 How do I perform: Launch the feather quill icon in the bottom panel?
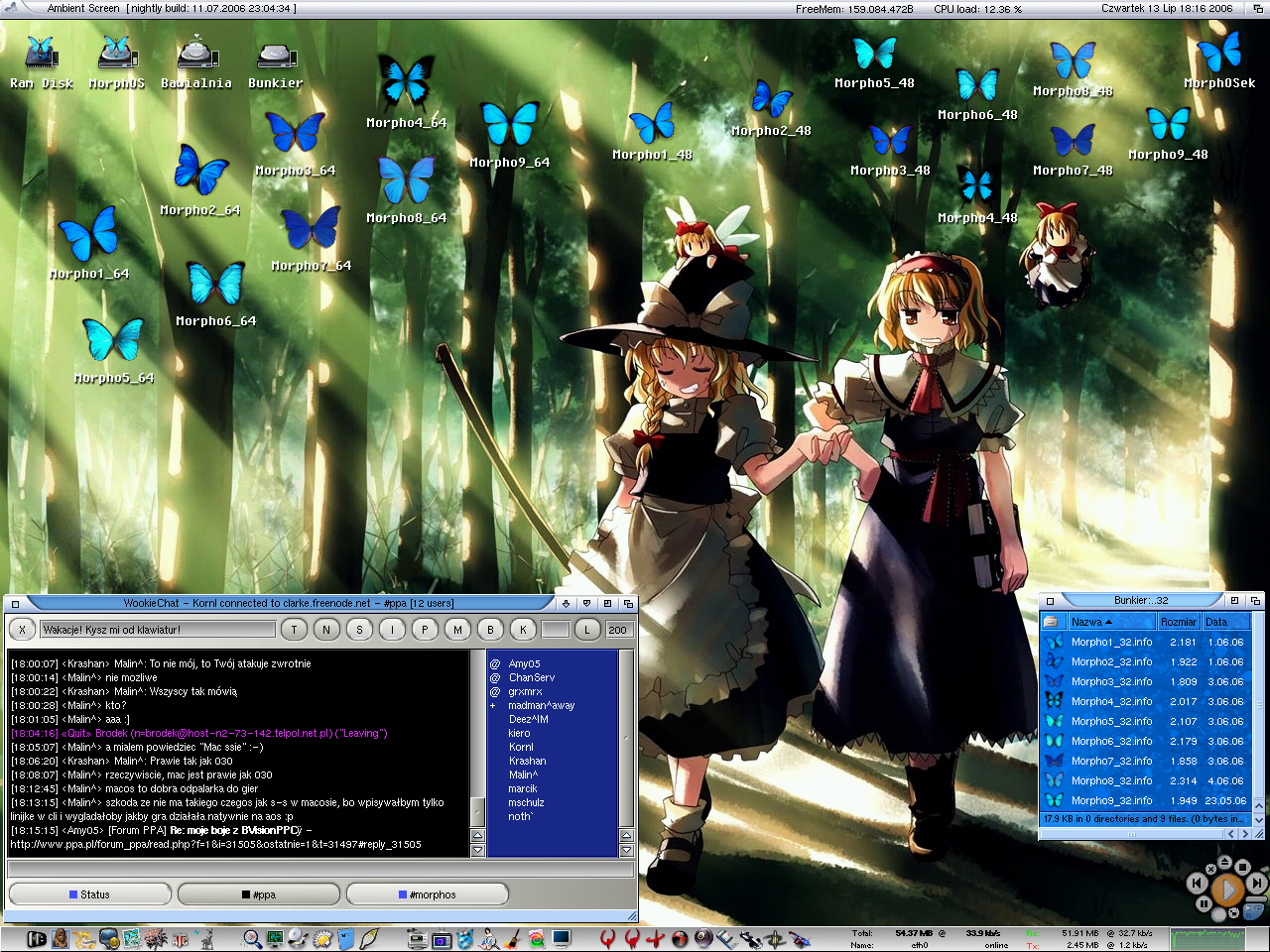[369, 938]
